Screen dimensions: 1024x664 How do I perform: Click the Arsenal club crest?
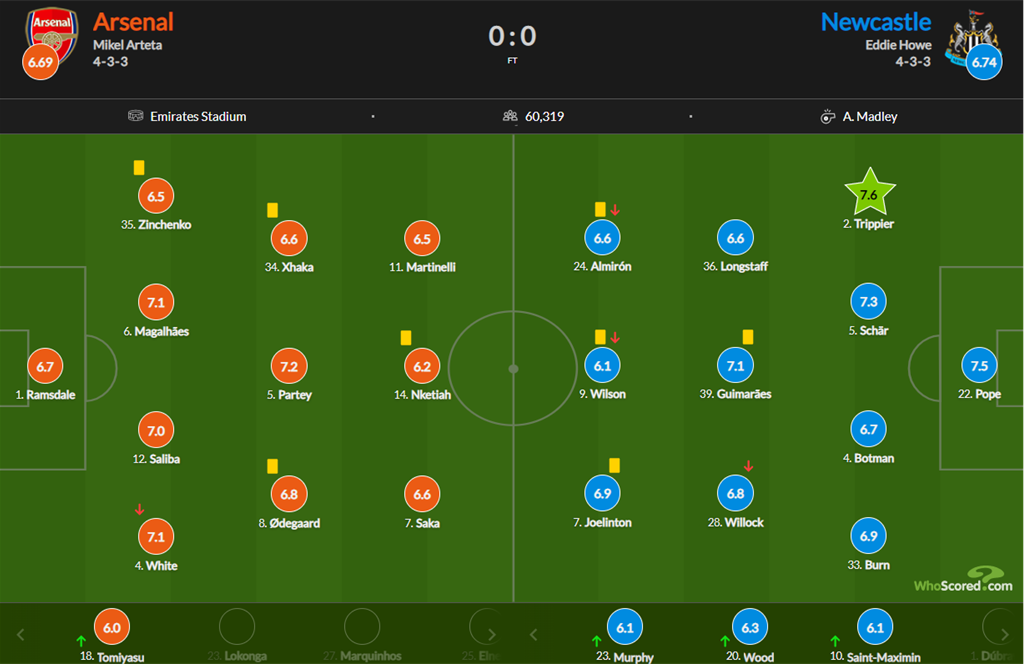pyautogui.click(x=54, y=32)
